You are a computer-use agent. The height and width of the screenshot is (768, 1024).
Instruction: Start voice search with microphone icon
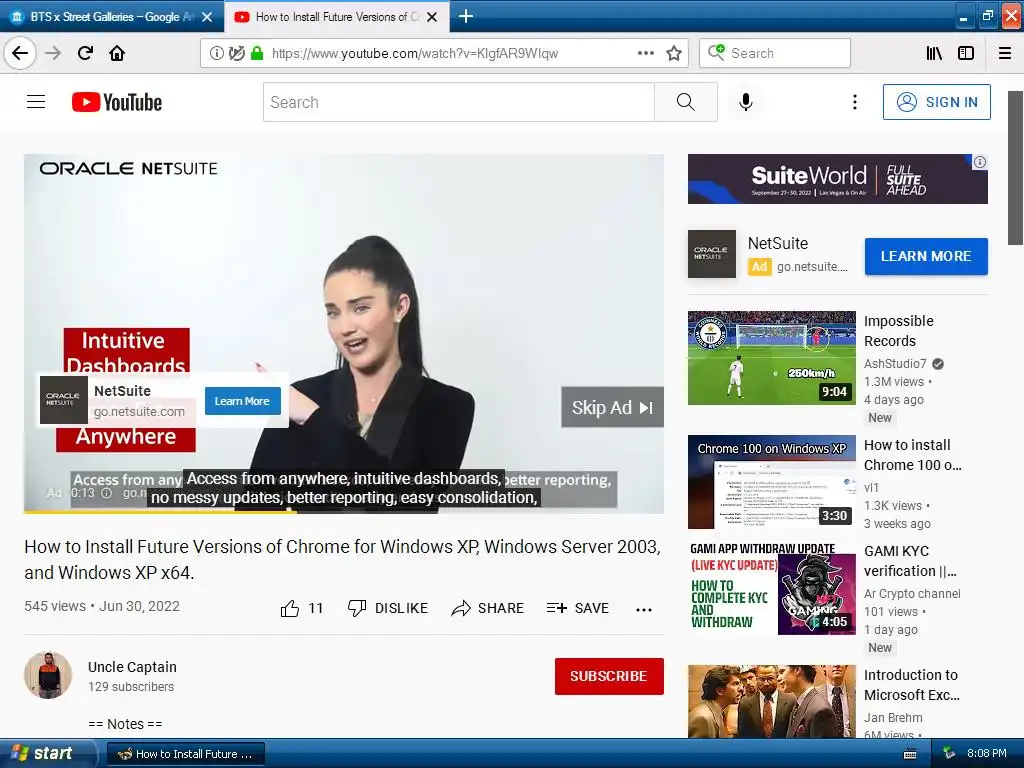point(746,102)
